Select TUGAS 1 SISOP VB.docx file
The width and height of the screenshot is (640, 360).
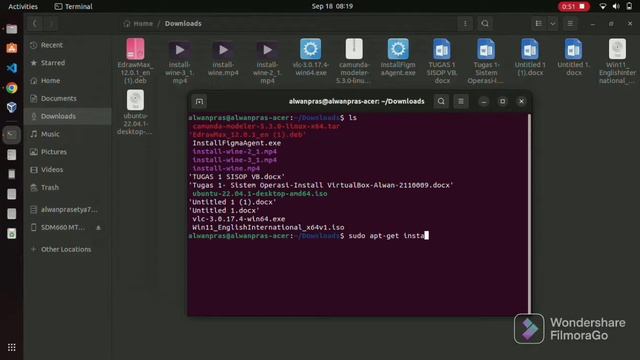[442, 61]
